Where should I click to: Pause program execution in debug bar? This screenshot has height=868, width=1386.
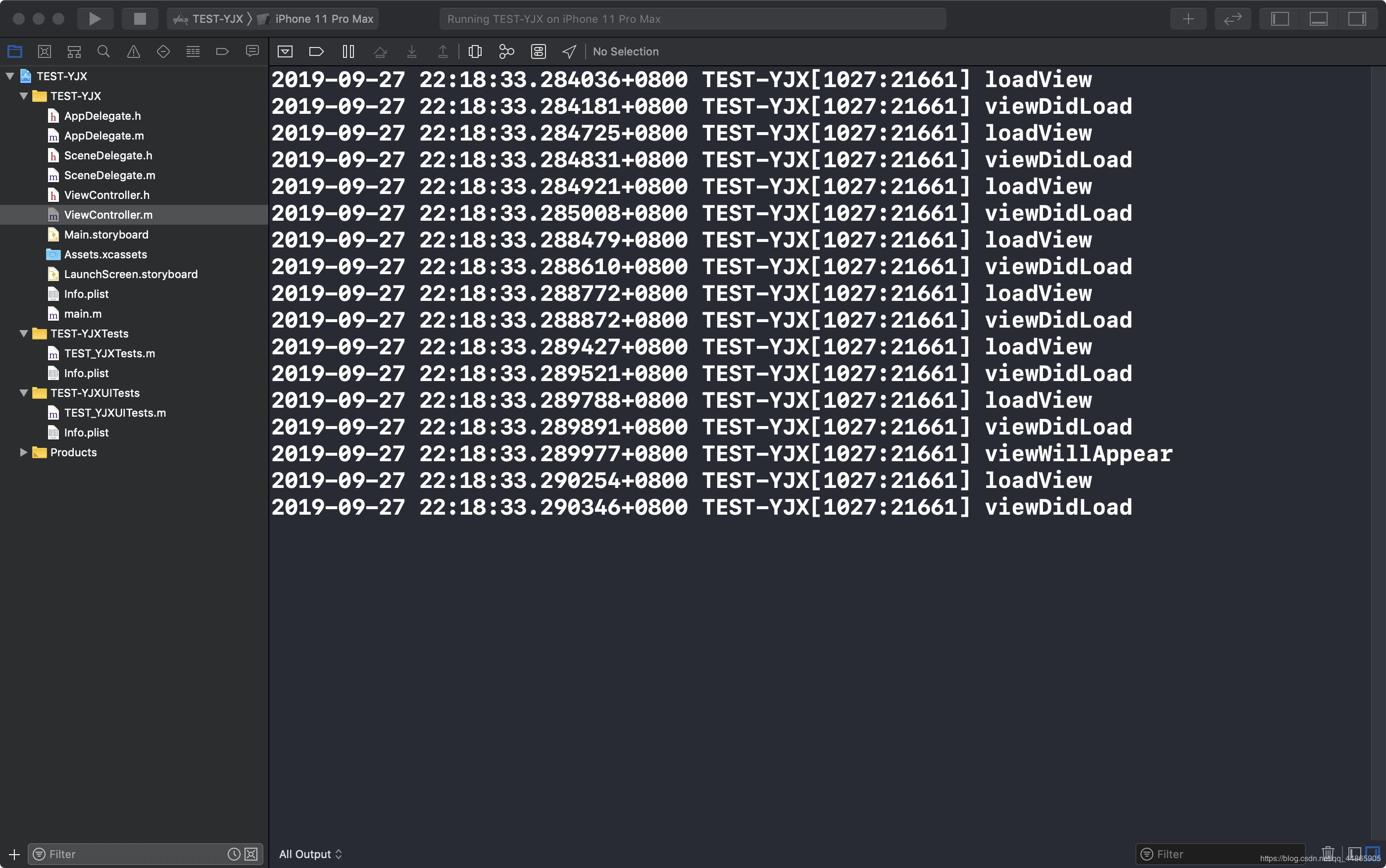[x=348, y=51]
